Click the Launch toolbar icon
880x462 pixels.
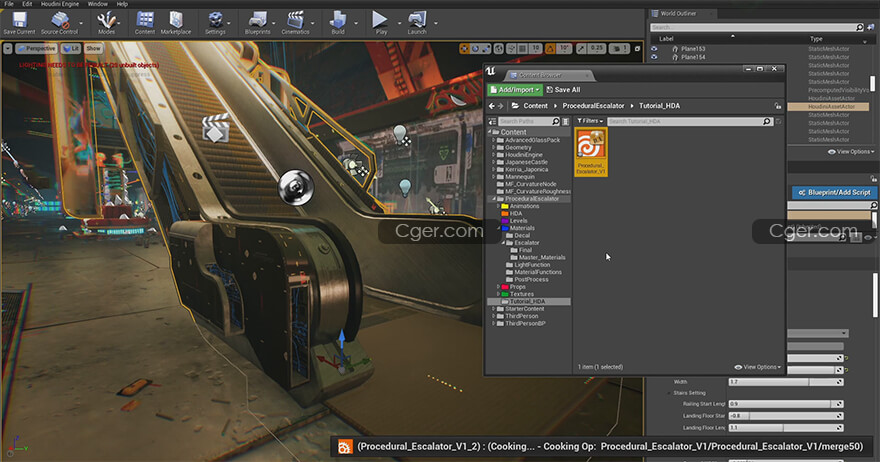(416, 23)
